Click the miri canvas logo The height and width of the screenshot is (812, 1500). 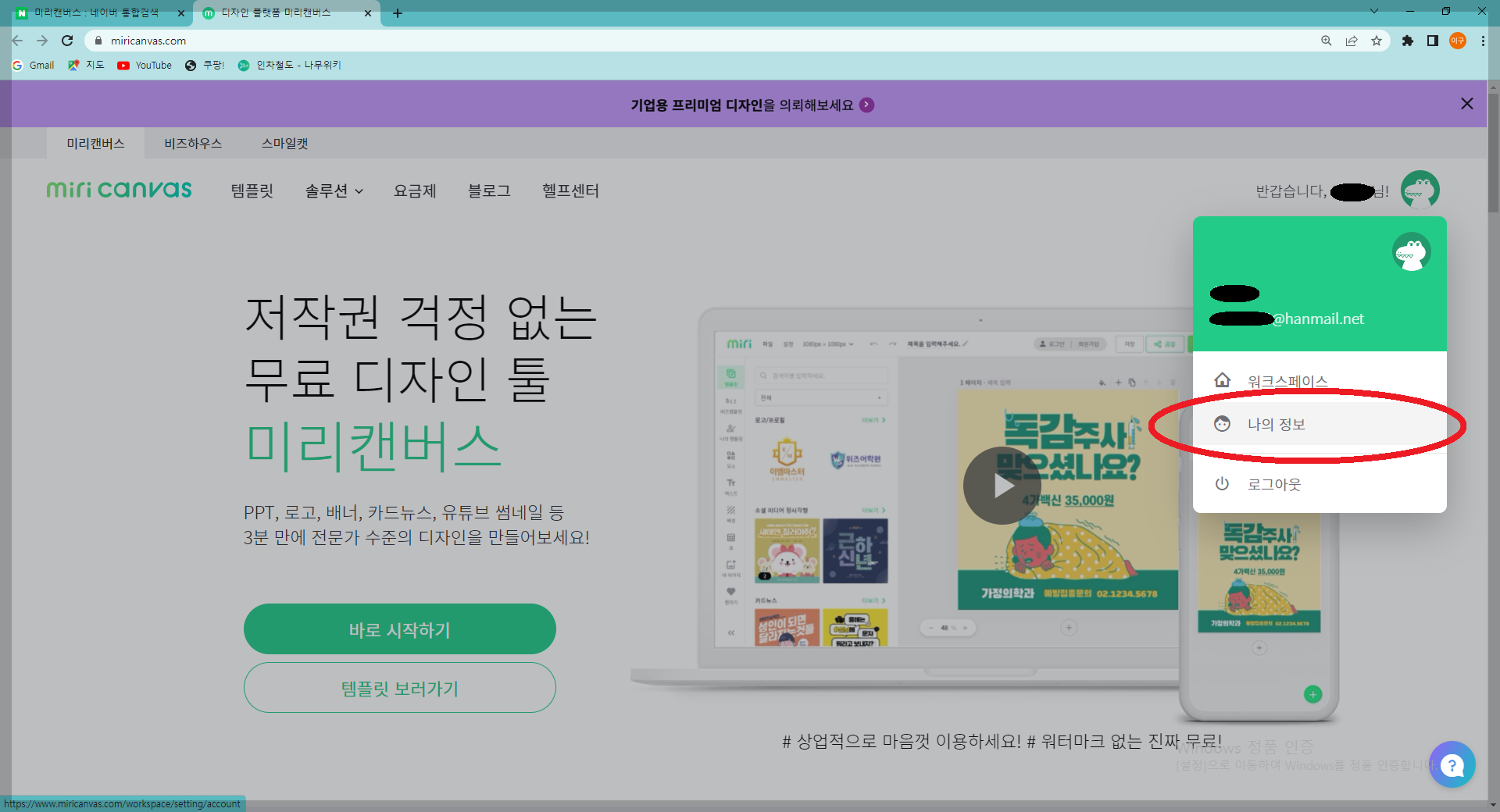[119, 190]
